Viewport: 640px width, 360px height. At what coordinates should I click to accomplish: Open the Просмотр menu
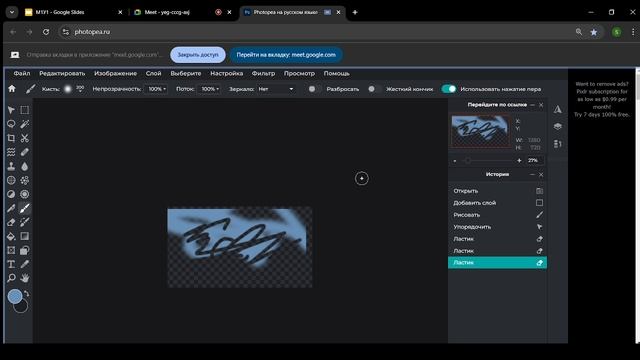[x=299, y=73]
